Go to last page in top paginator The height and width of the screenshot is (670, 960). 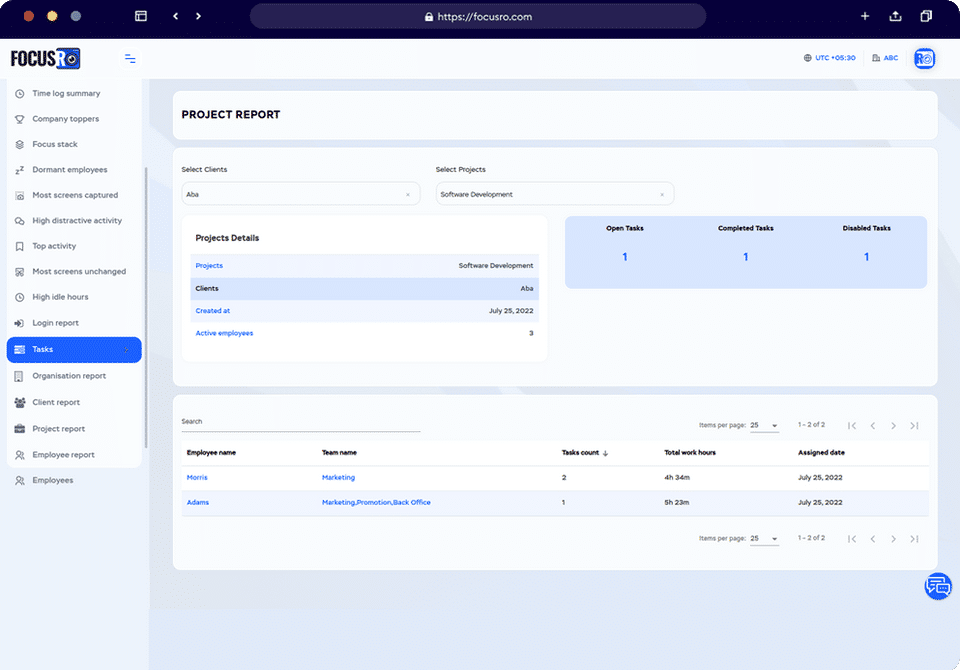coord(914,426)
